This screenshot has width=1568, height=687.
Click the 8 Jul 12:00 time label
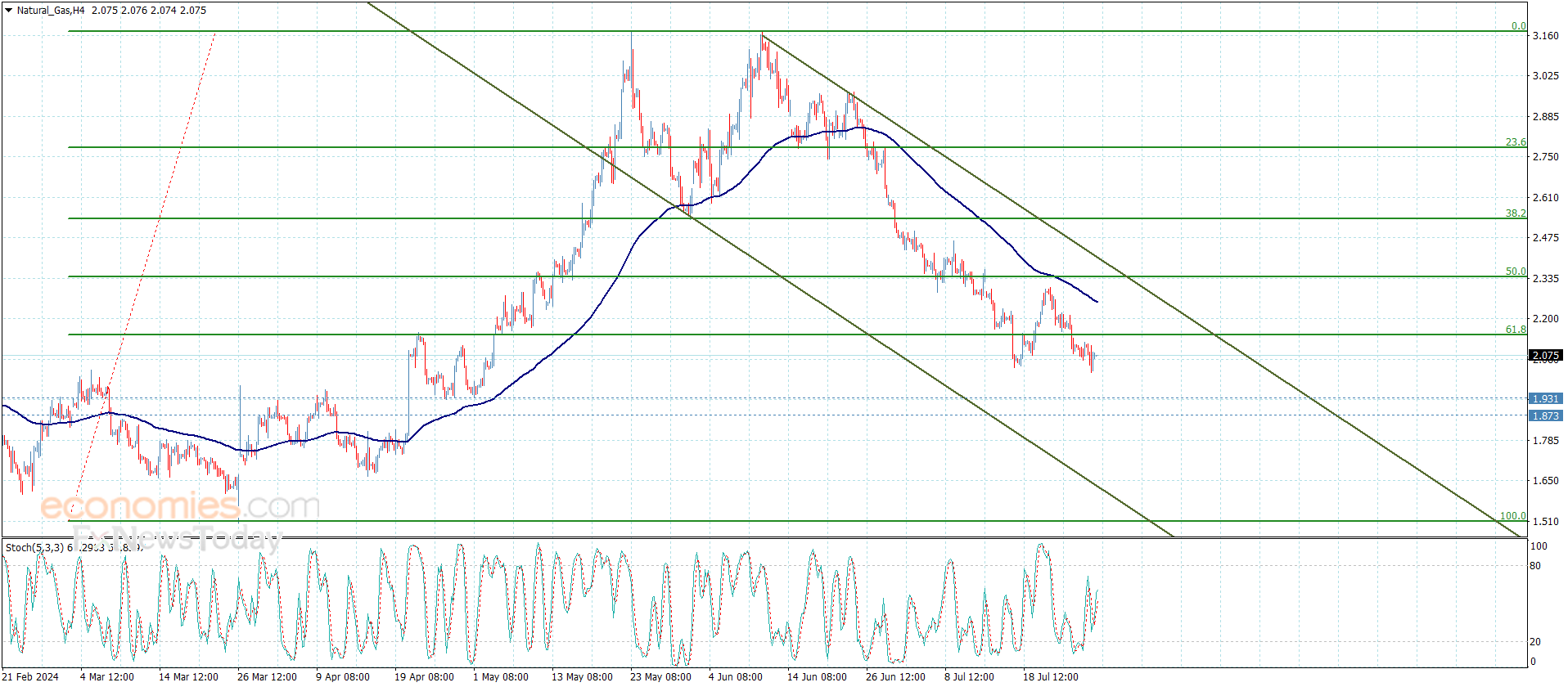pos(969,677)
